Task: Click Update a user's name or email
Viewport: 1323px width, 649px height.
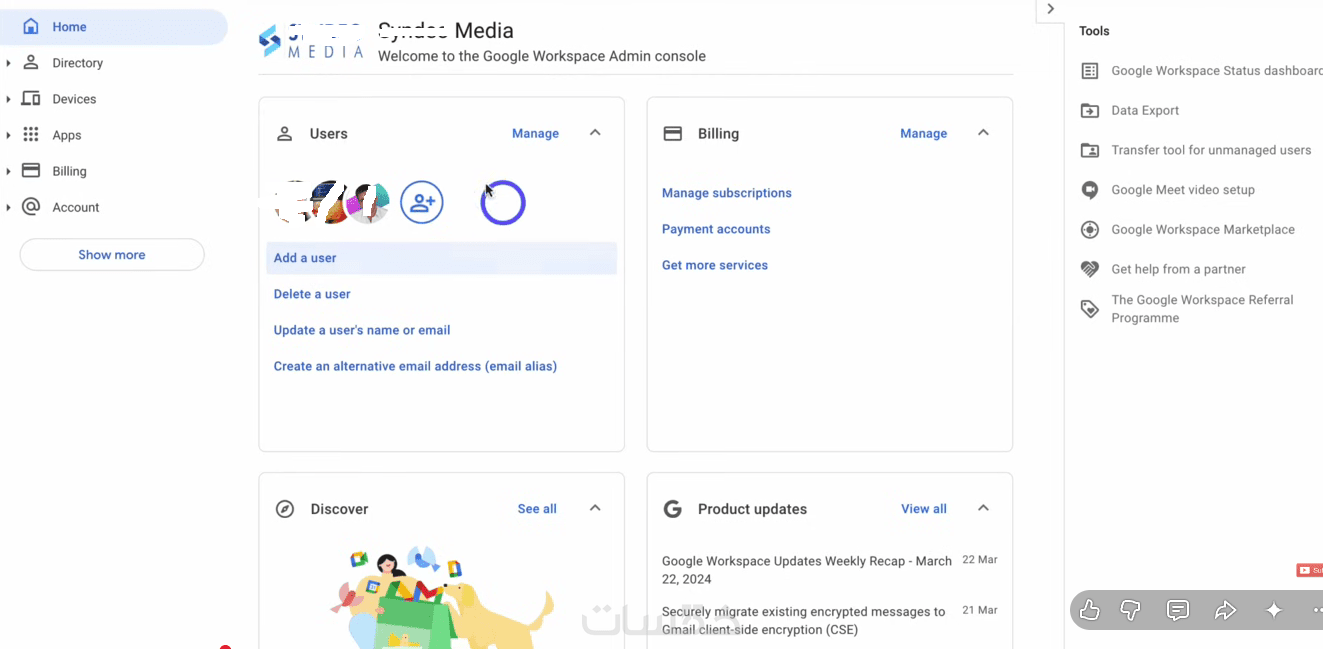Action: point(362,330)
